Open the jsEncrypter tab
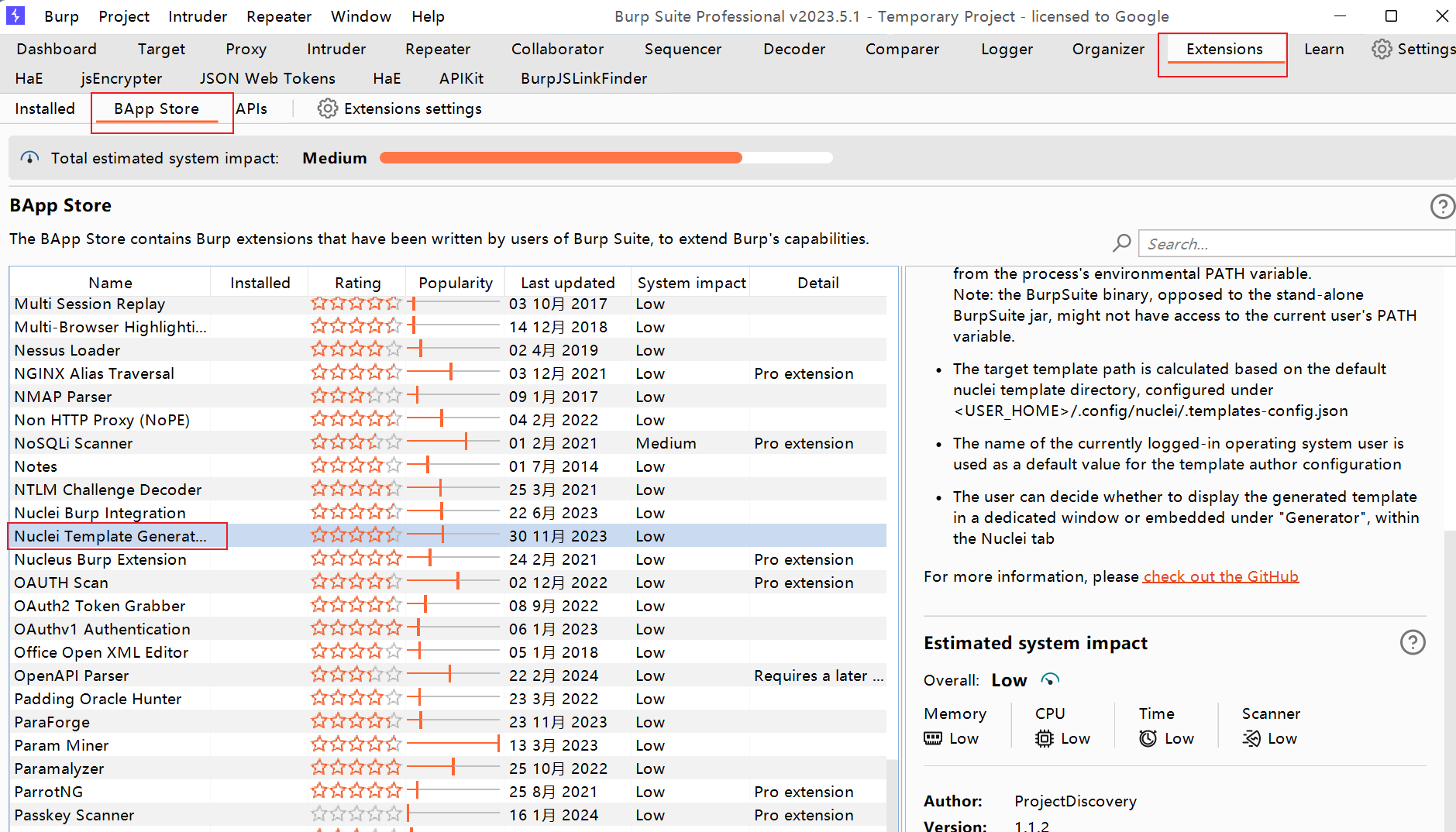The width and height of the screenshot is (1456, 832). (x=121, y=78)
